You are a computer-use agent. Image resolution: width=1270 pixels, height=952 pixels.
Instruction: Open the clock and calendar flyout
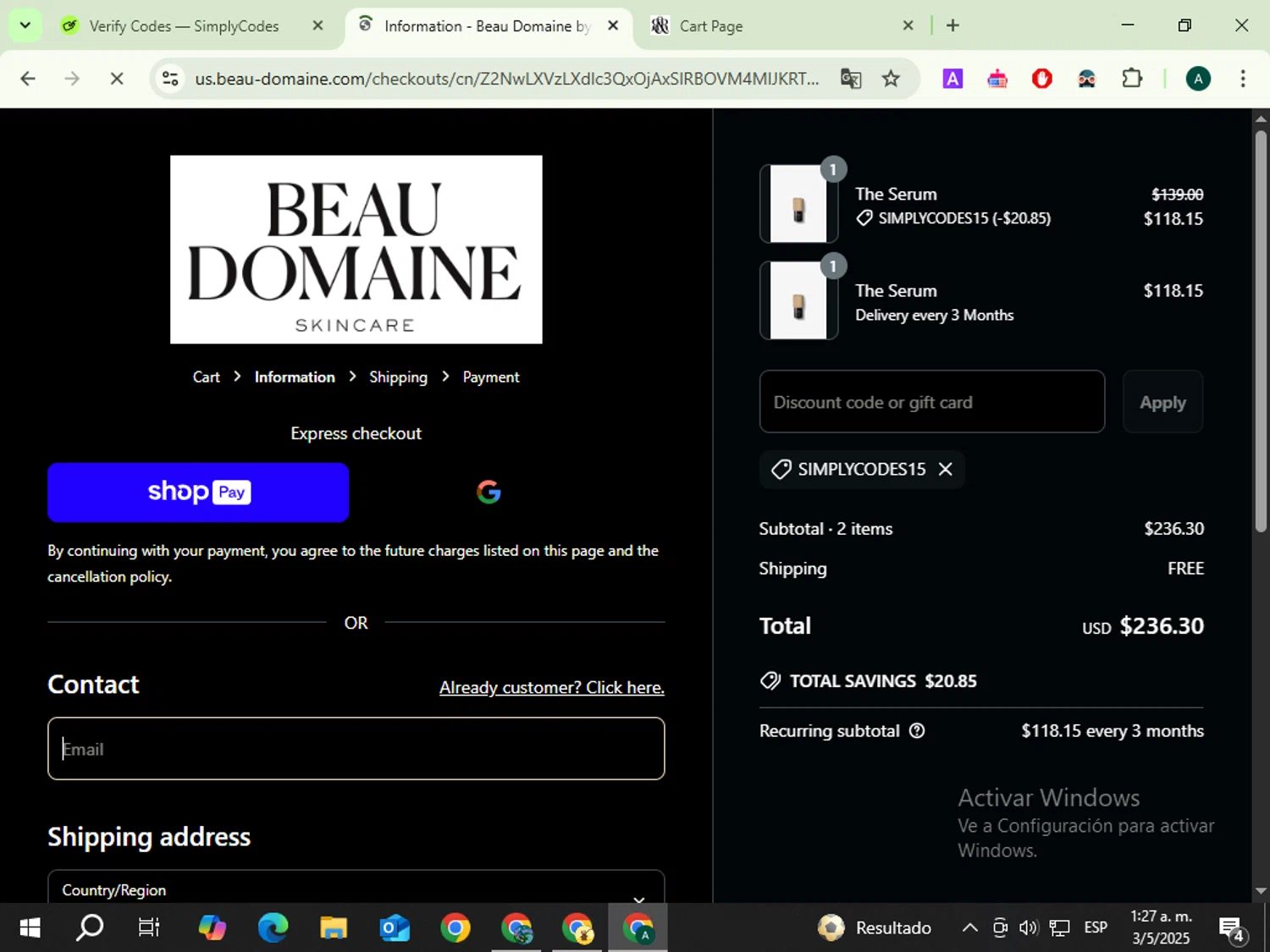click(x=1161, y=927)
